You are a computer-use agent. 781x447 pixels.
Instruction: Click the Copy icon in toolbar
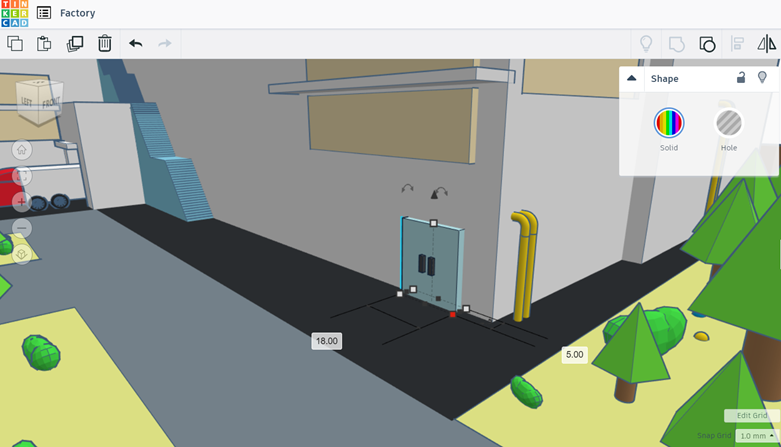[15, 44]
